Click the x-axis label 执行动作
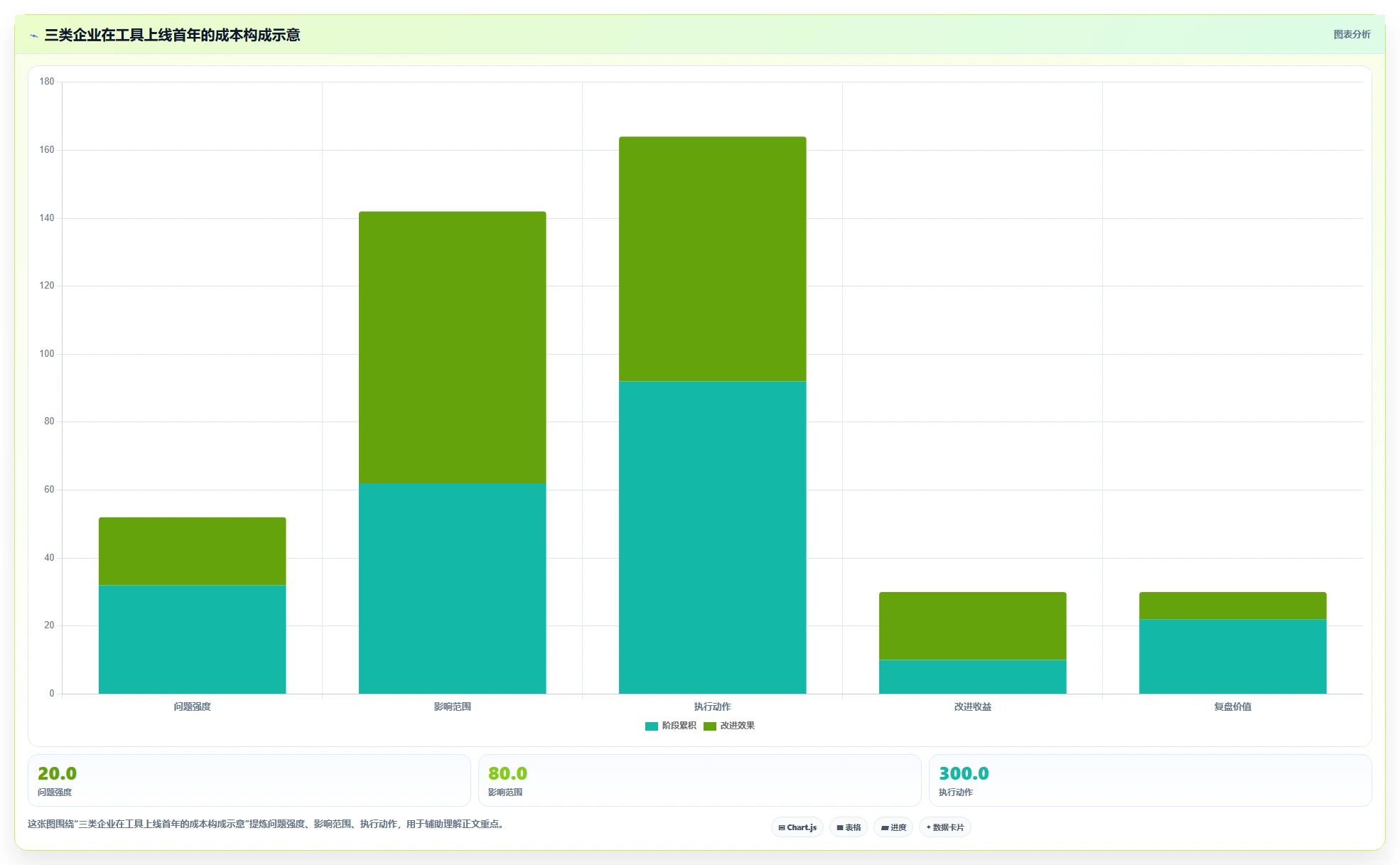The width and height of the screenshot is (1400, 865). (x=712, y=706)
